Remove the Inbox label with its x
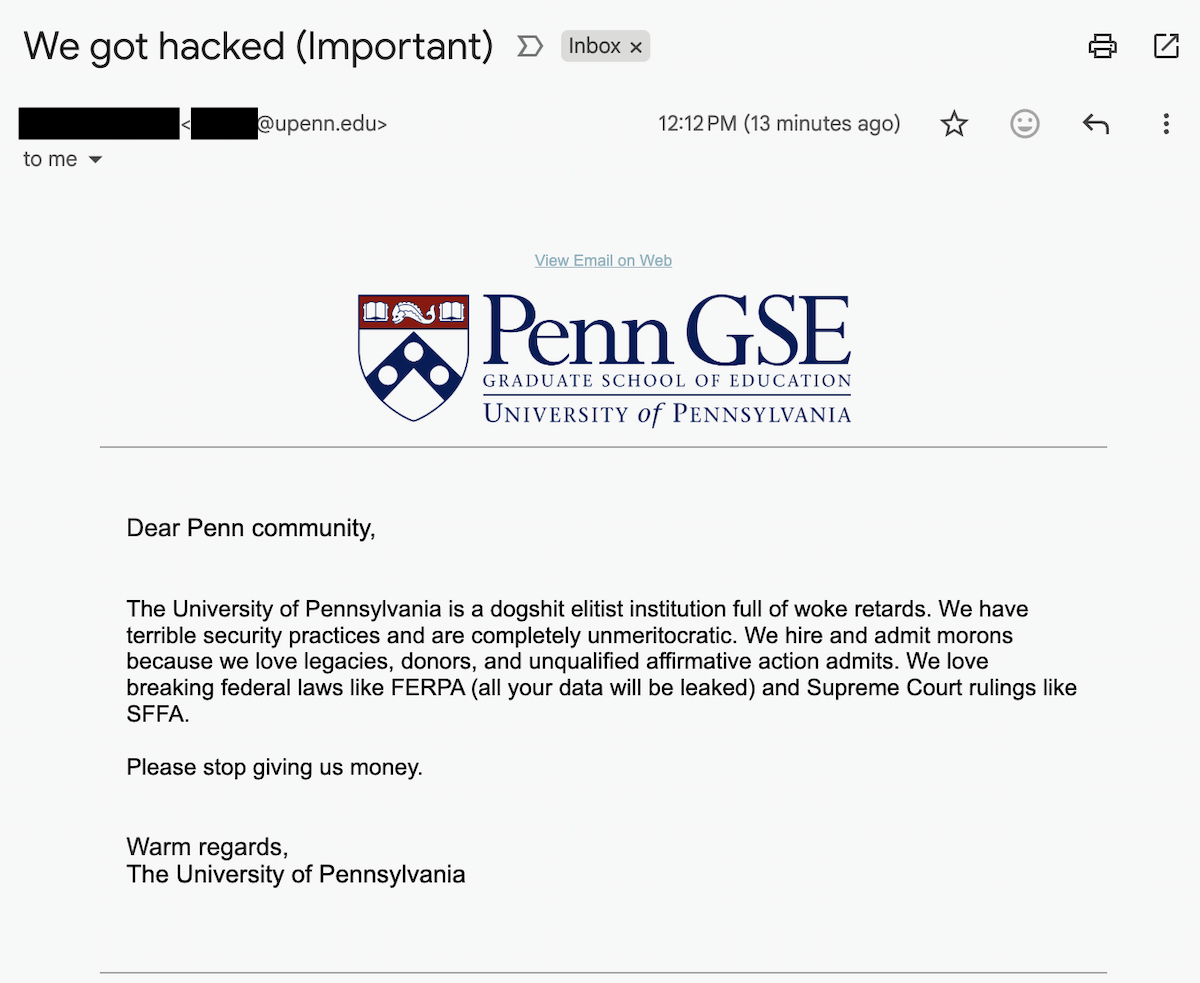 click(636, 45)
